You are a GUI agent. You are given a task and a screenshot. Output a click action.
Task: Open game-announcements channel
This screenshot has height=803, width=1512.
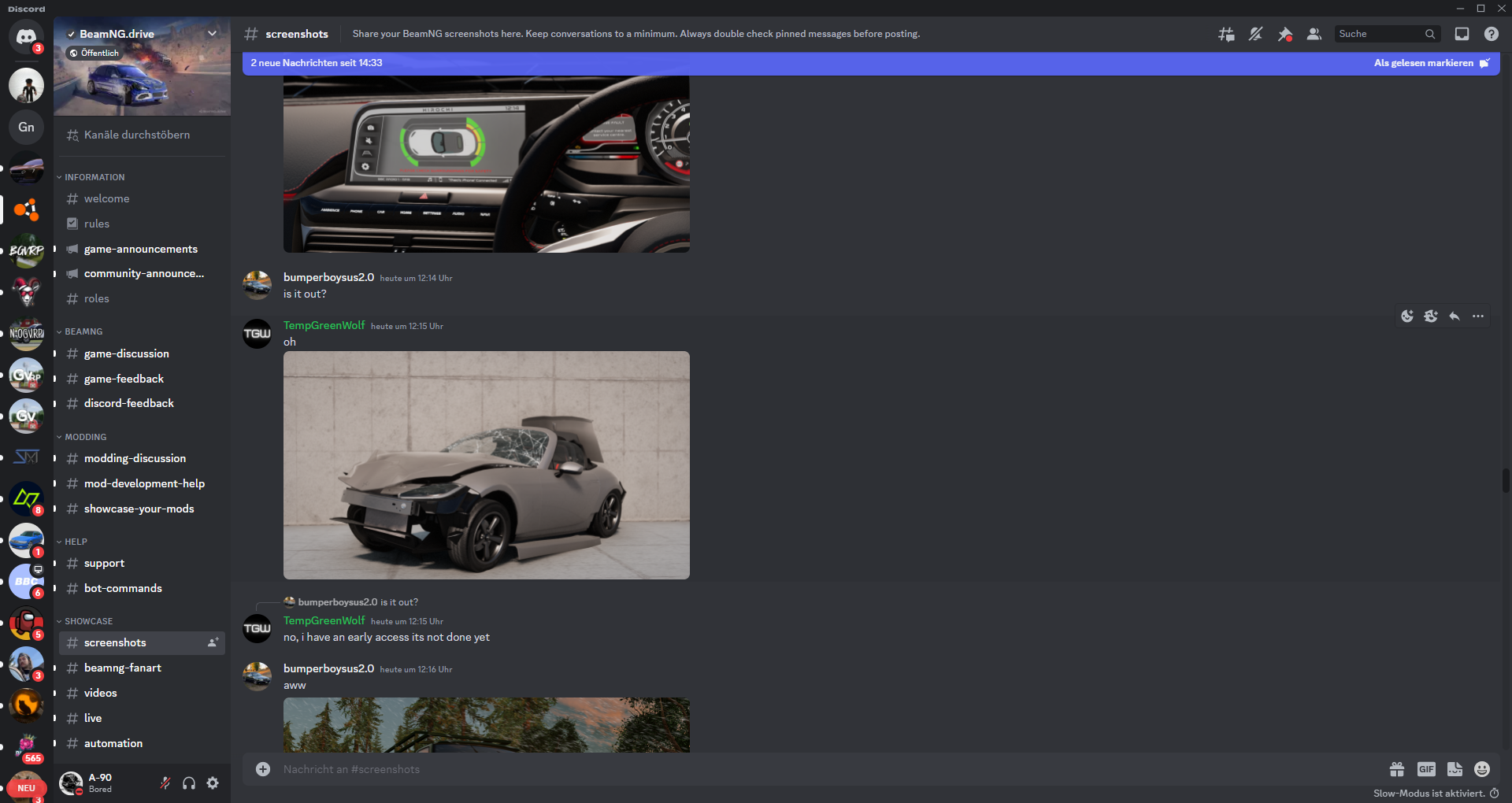tap(142, 249)
